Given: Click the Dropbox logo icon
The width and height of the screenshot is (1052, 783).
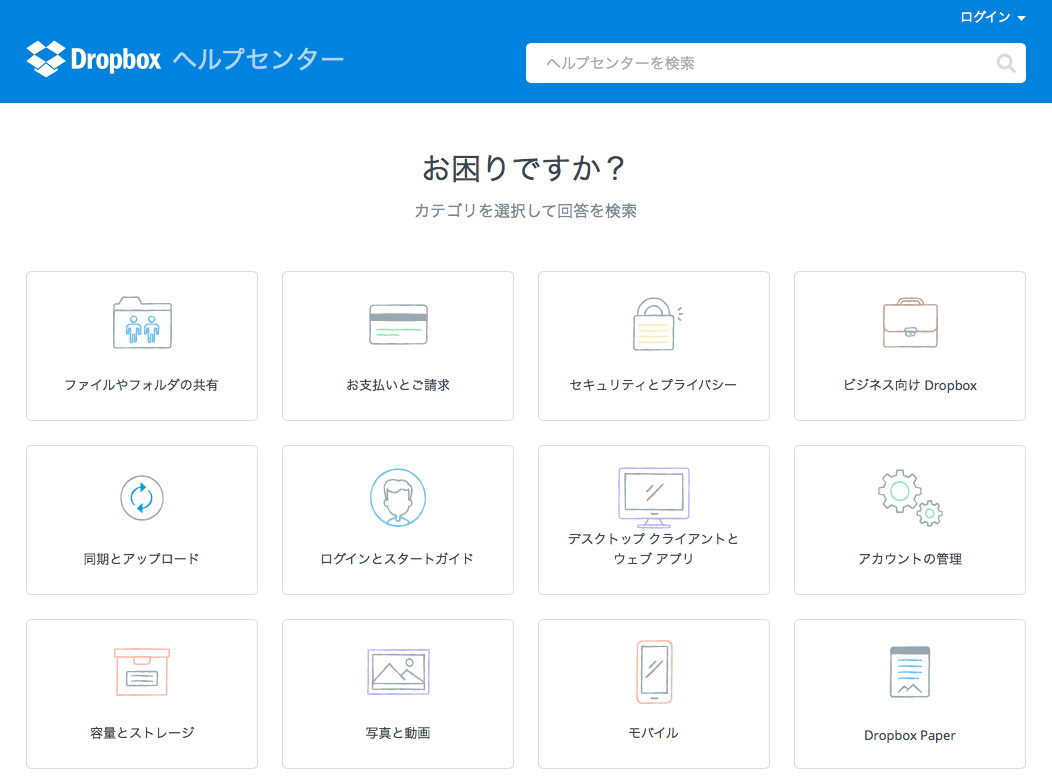Looking at the screenshot, I should click(x=46, y=59).
